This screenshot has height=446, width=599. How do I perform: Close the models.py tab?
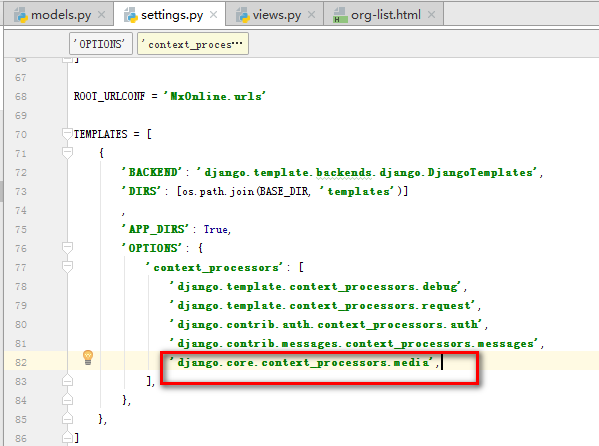tap(102, 15)
